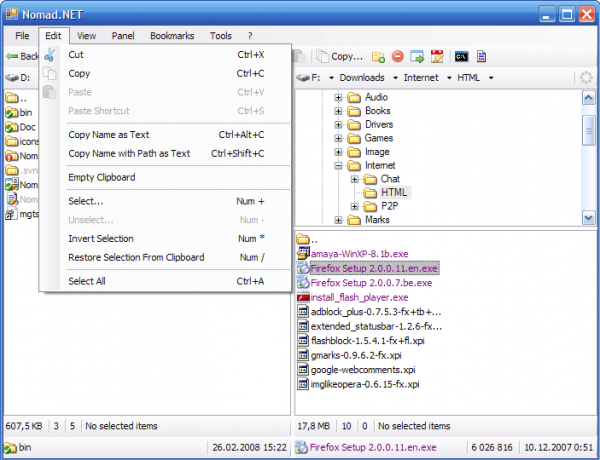Viewport: 600px width, 460px height.
Task: Click the new folder toolbar icon
Action: 378,57
